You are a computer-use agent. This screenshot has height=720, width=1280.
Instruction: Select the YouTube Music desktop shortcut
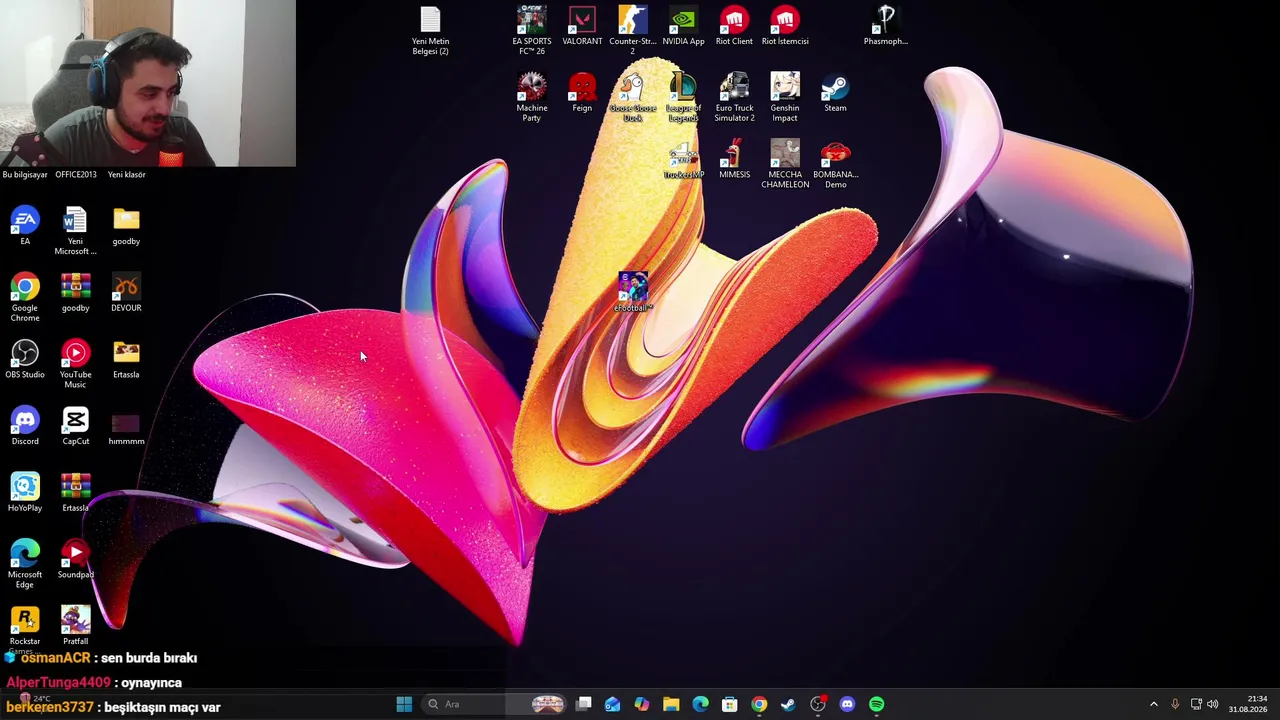pos(75,364)
